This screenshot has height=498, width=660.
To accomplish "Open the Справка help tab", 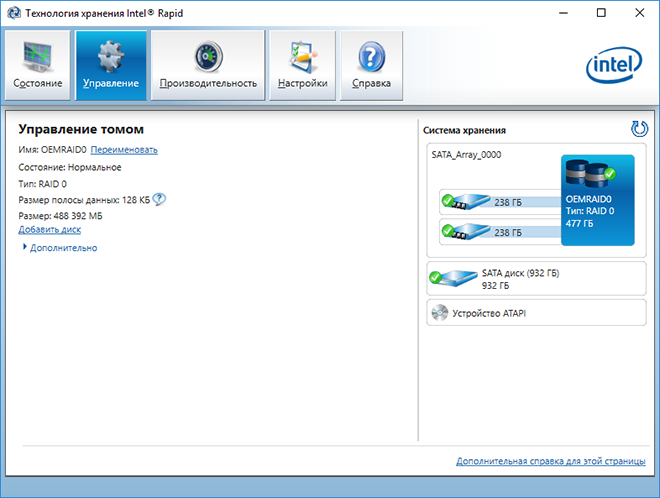I will [x=371, y=65].
